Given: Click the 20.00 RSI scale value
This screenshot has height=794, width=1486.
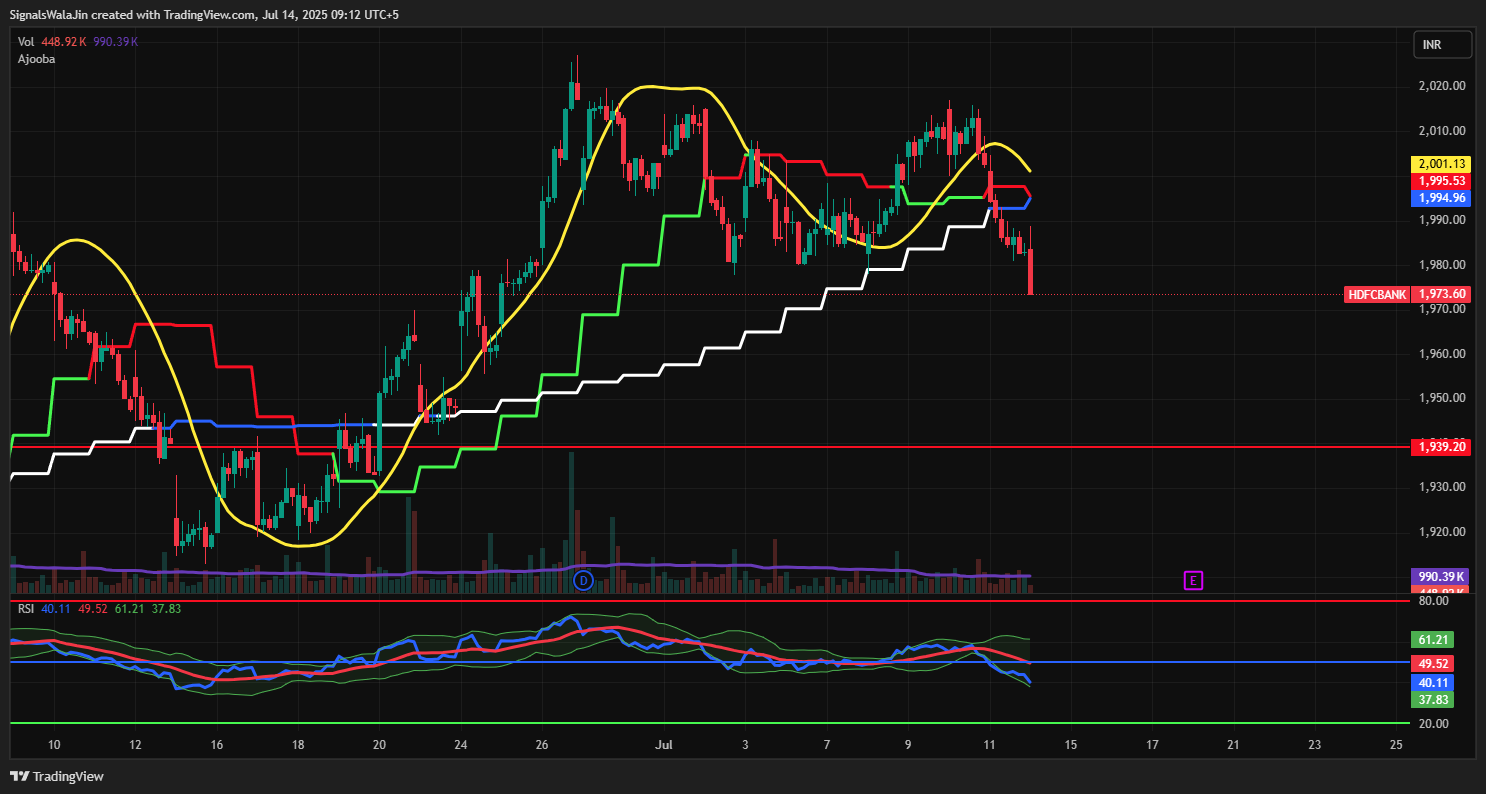Looking at the screenshot, I should pyautogui.click(x=1433, y=724).
